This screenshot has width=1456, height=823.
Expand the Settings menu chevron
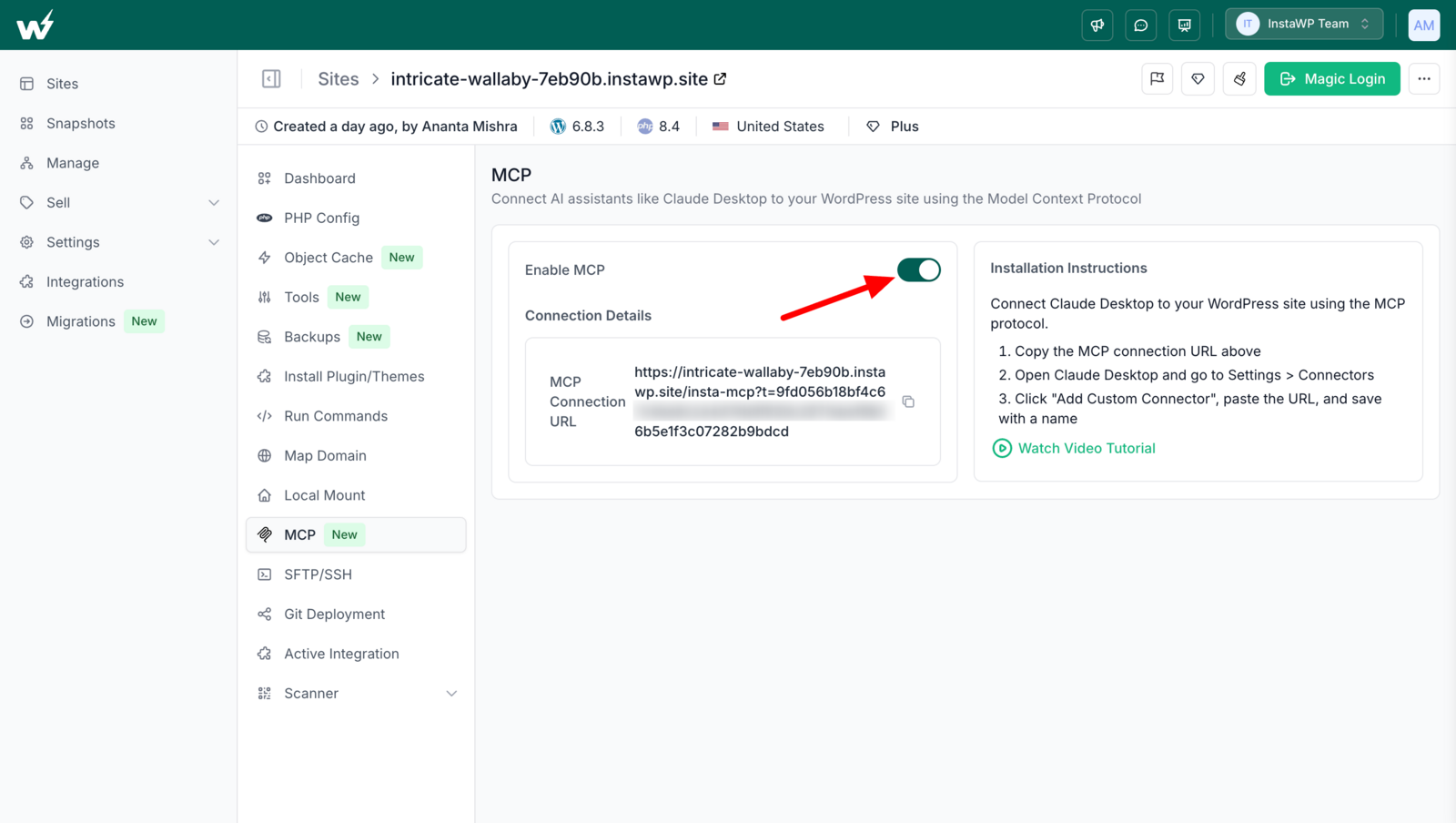tap(214, 242)
